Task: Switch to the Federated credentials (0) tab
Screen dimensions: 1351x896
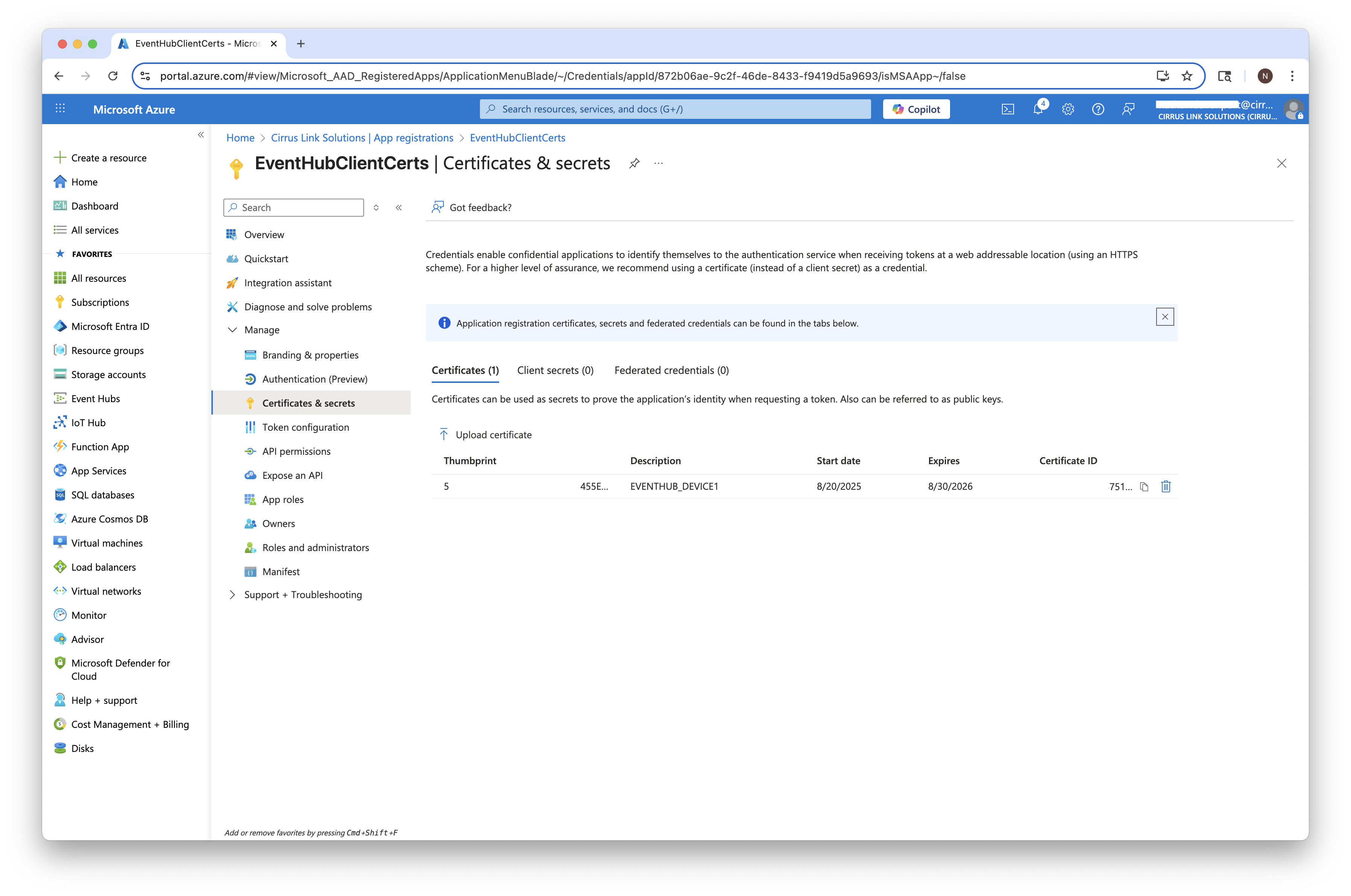Action: (x=671, y=370)
